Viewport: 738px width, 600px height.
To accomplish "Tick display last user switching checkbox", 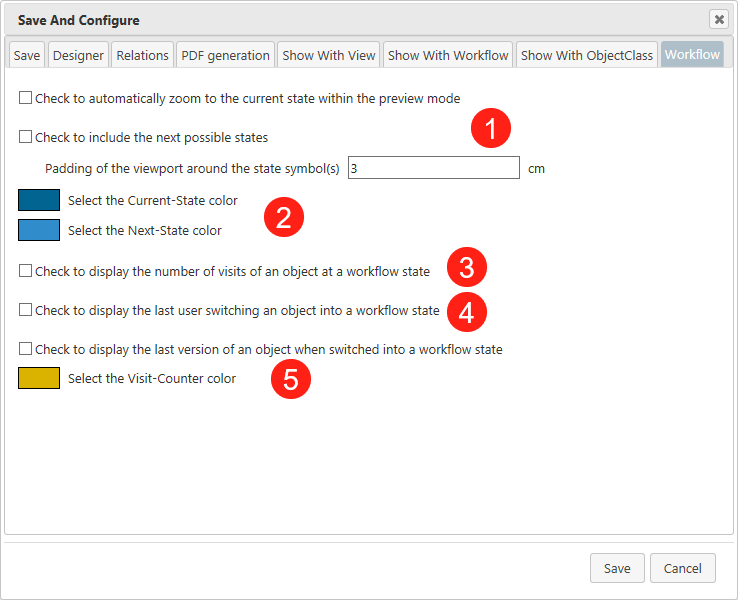I will (25, 310).
